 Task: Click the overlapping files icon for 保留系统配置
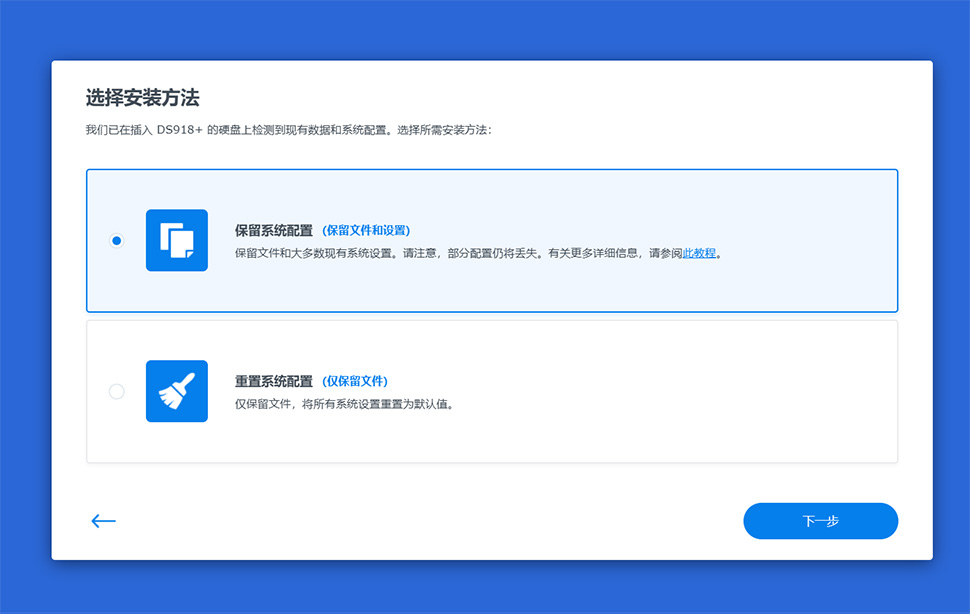click(177, 241)
